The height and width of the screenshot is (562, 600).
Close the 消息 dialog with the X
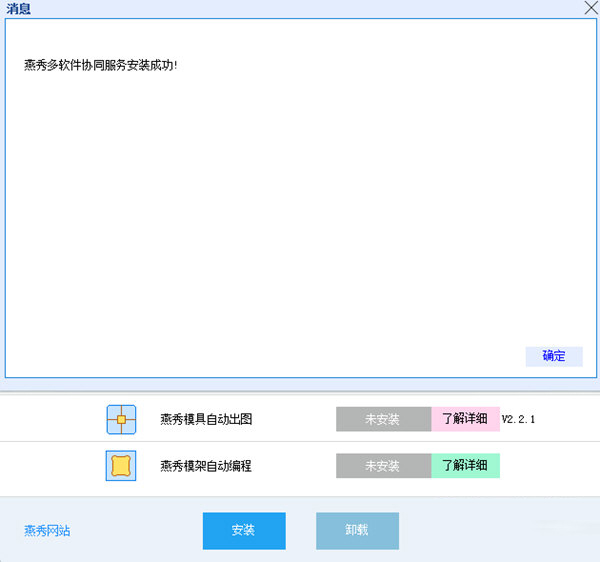[x=591, y=8]
